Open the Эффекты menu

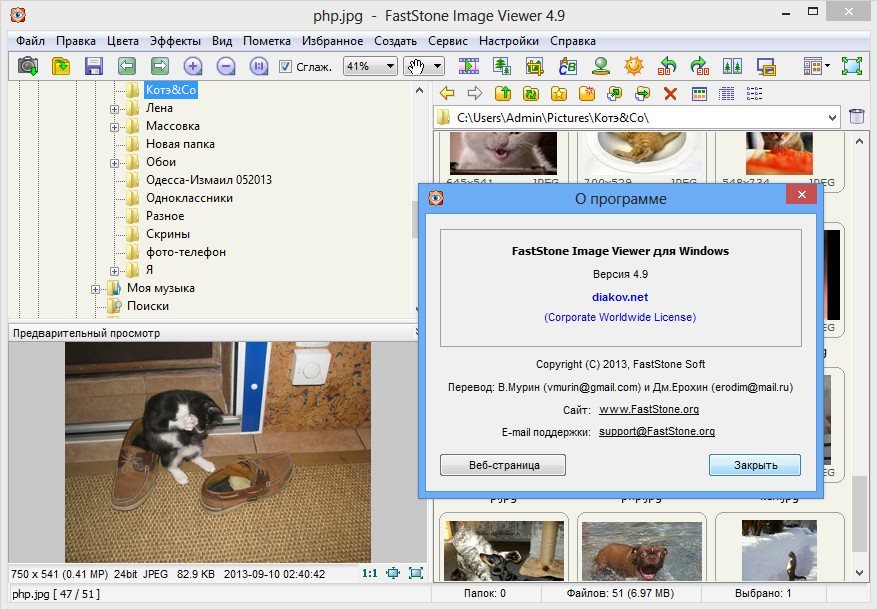175,41
